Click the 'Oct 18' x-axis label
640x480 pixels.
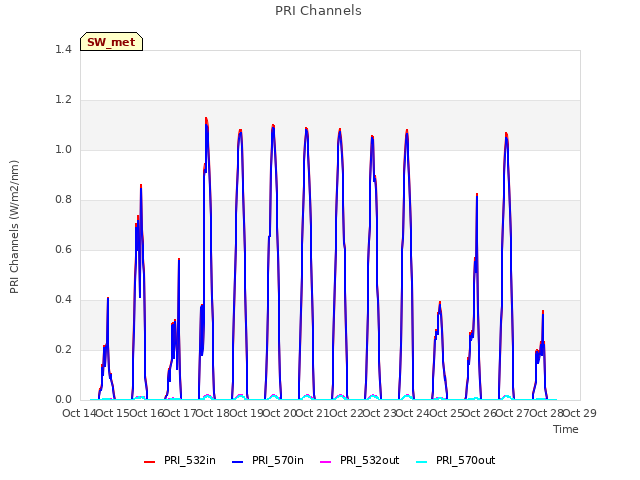[213, 413]
